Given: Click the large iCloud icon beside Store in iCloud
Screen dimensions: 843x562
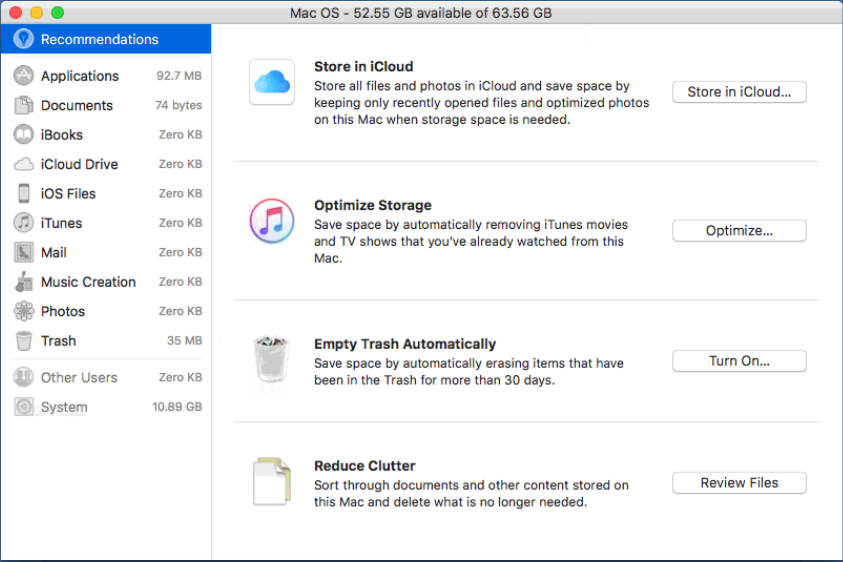Looking at the screenshot, I should 272,82.
